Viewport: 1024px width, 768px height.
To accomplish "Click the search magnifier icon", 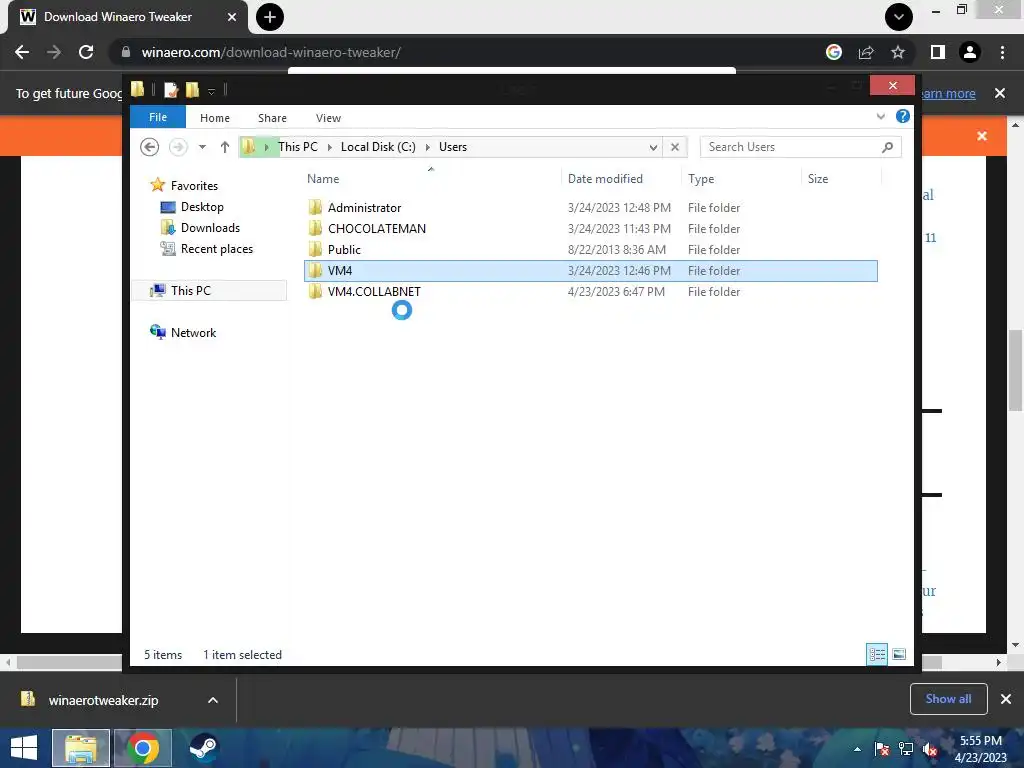I will pos(888,147).
